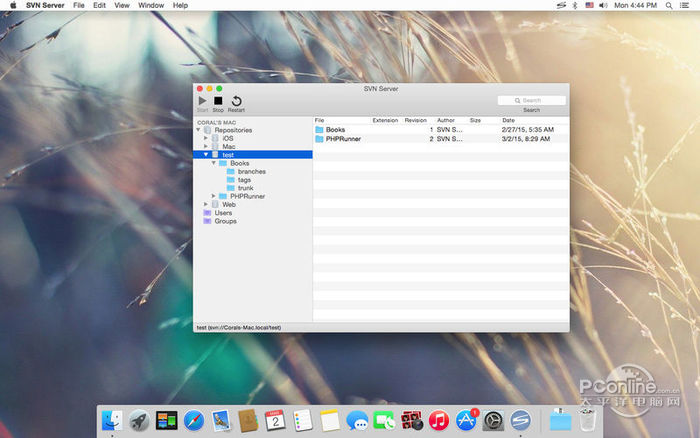Click the Stop server toolbar icon

coord(218,101)
